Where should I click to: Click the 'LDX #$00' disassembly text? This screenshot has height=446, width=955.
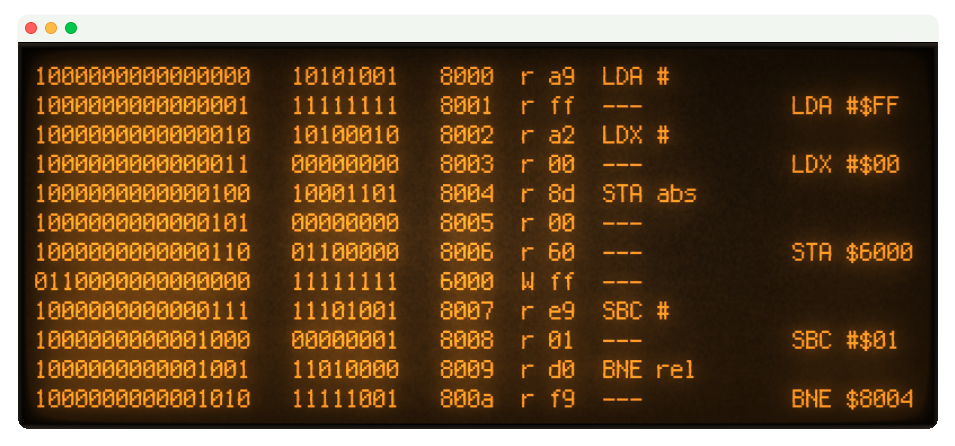coord(845,165)
